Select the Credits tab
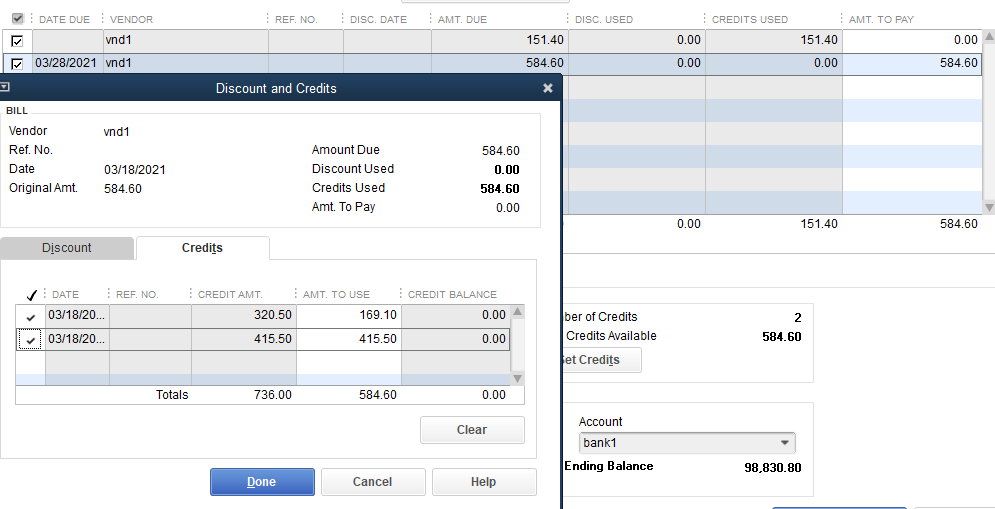This screenshot has width=995, height=509. pyautogui.click(x=202, y=248)
